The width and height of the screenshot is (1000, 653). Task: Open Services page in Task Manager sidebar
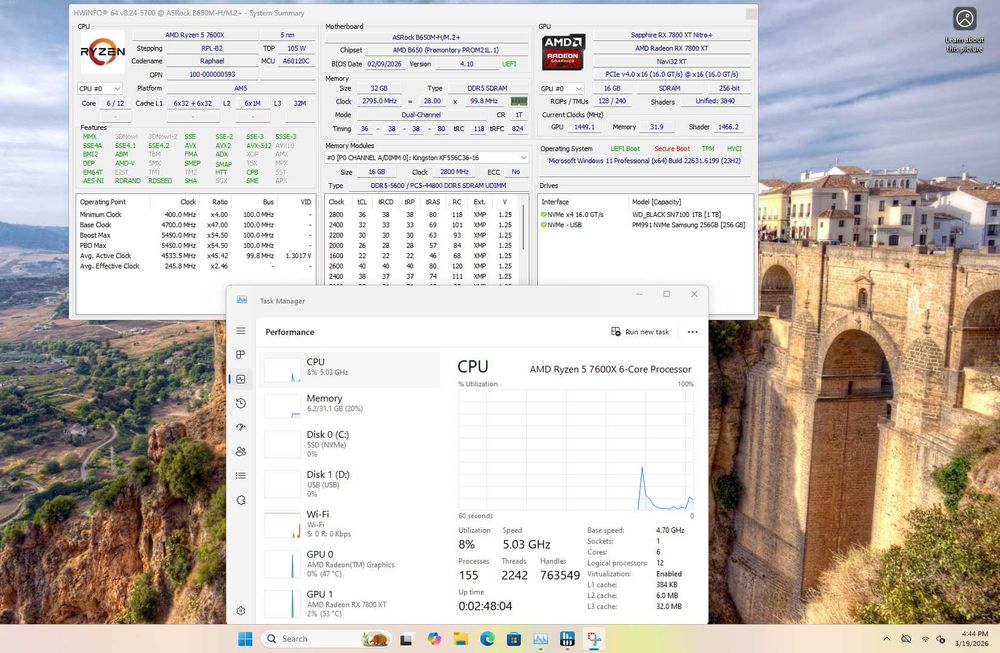click(x=240, y=500)
